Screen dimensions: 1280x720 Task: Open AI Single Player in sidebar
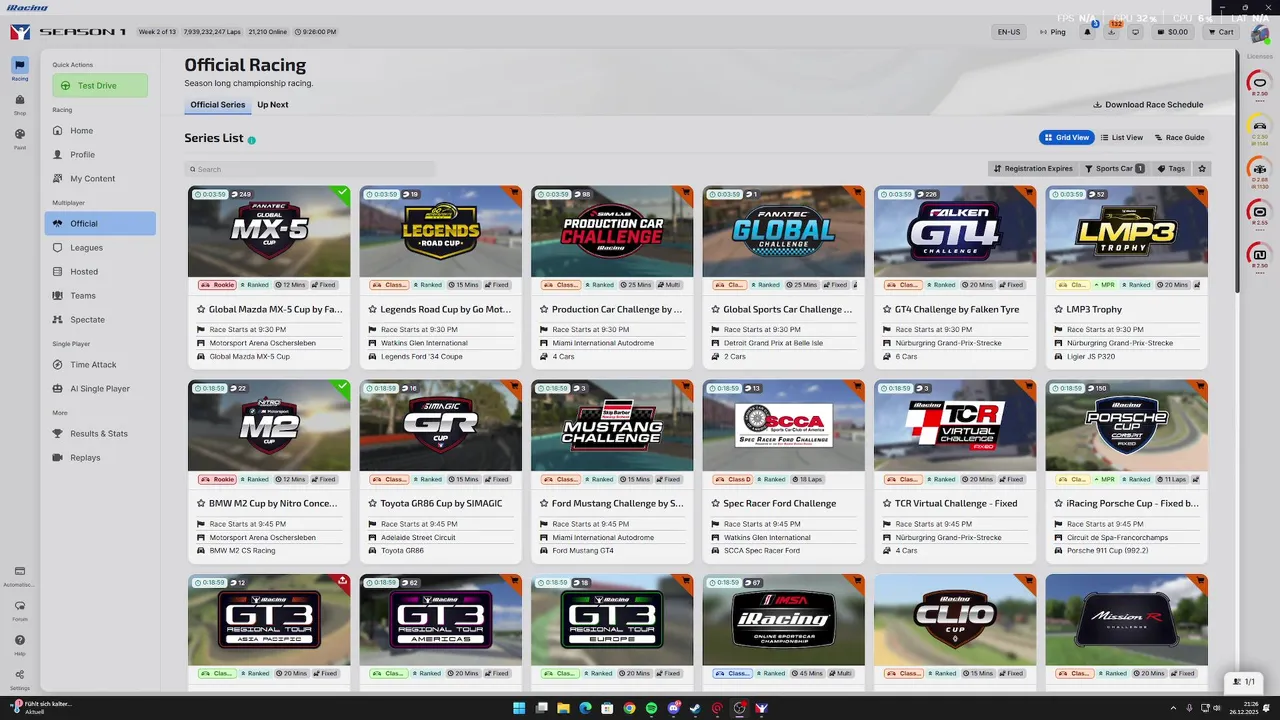click(x=100, y=389)
